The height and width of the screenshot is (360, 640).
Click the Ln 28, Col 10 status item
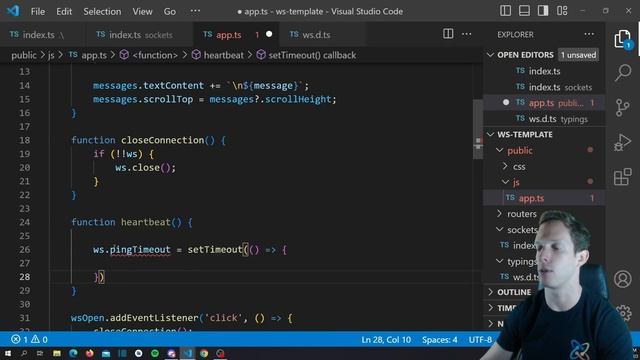[386, 340]
